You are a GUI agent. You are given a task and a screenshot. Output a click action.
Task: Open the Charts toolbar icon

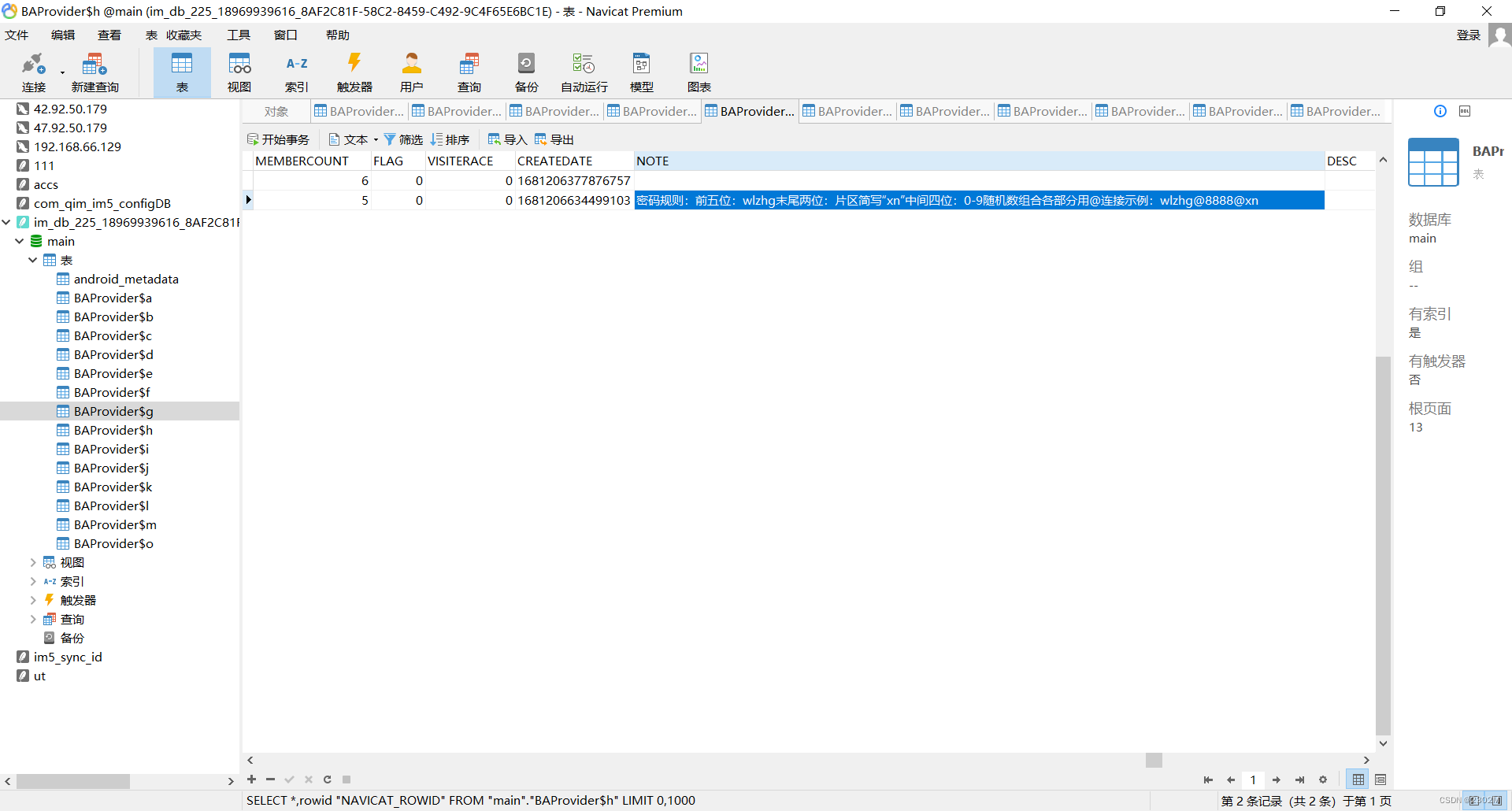699,72
